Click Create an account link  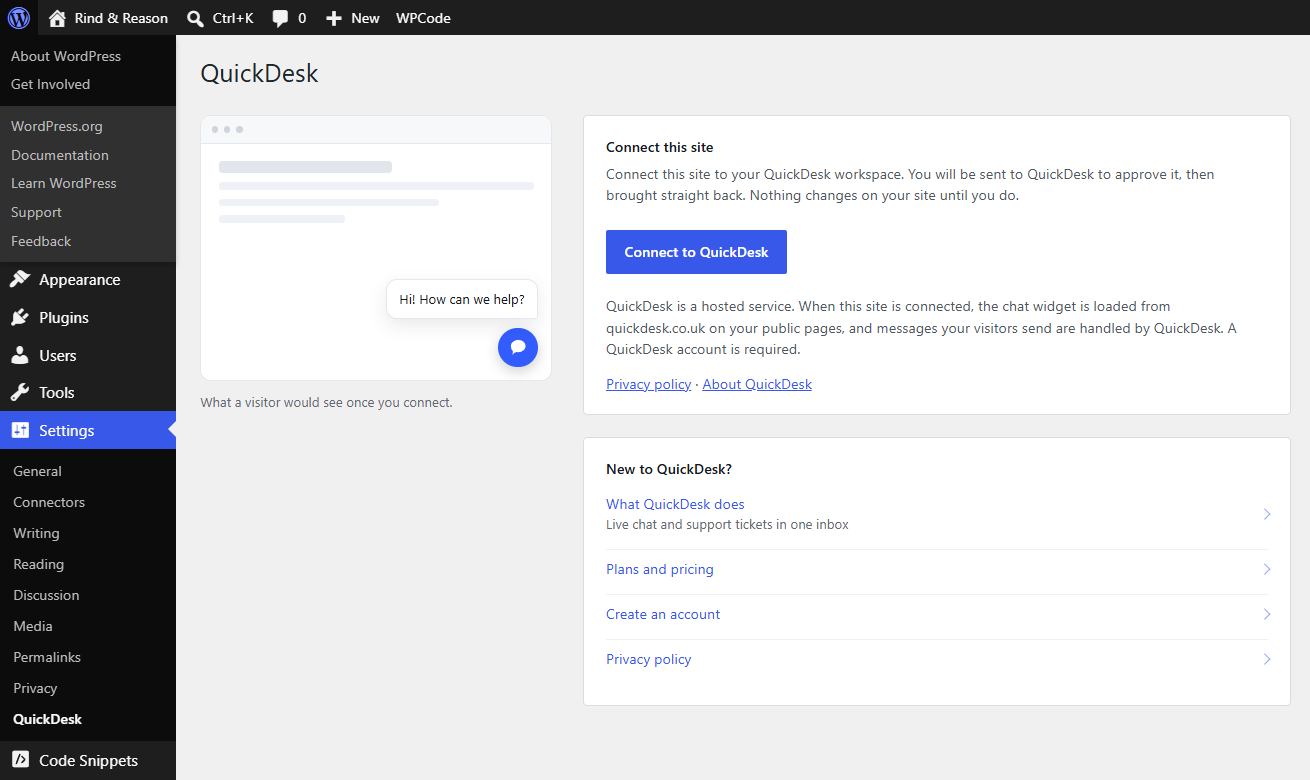tap(663, 614)
